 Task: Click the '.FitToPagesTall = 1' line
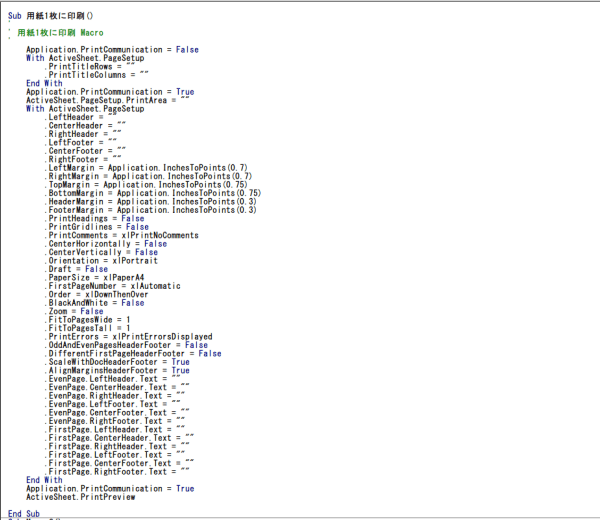pos(88,328)
